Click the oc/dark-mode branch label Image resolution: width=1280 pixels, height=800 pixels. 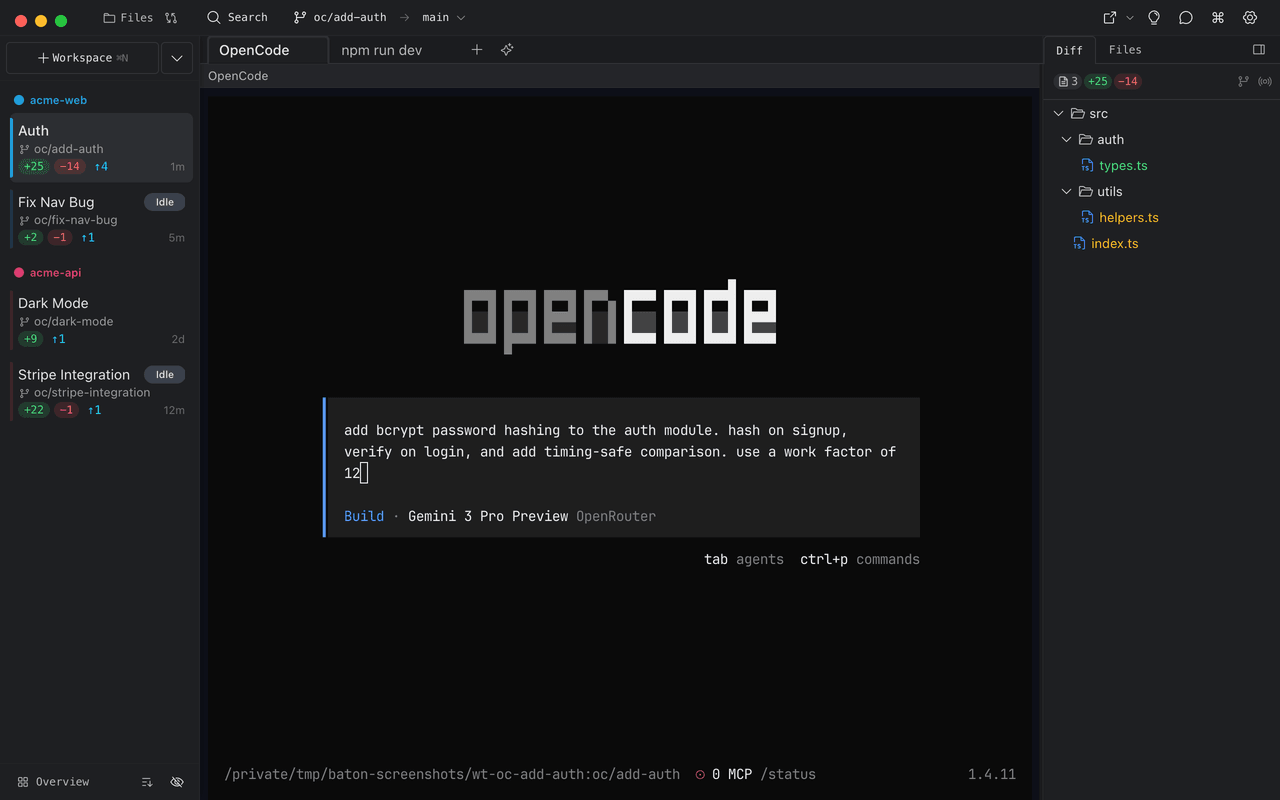tap(73, 321)
